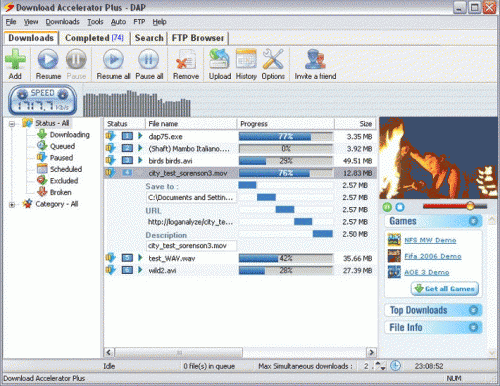Open the AOE 3 Demo link
500x386 pixels.
point(427,272)
